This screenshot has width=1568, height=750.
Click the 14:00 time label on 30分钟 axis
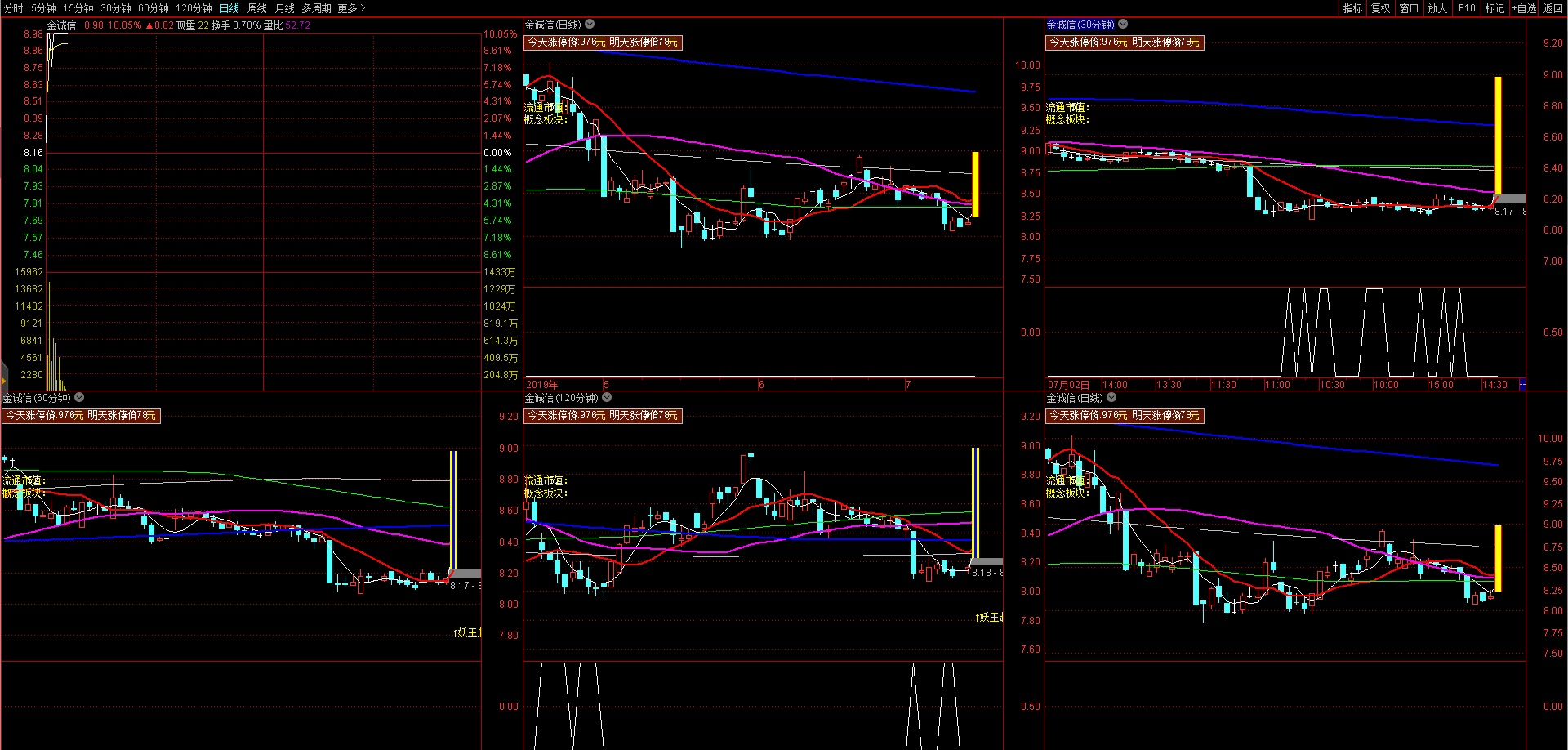(x=1115, y=384)
